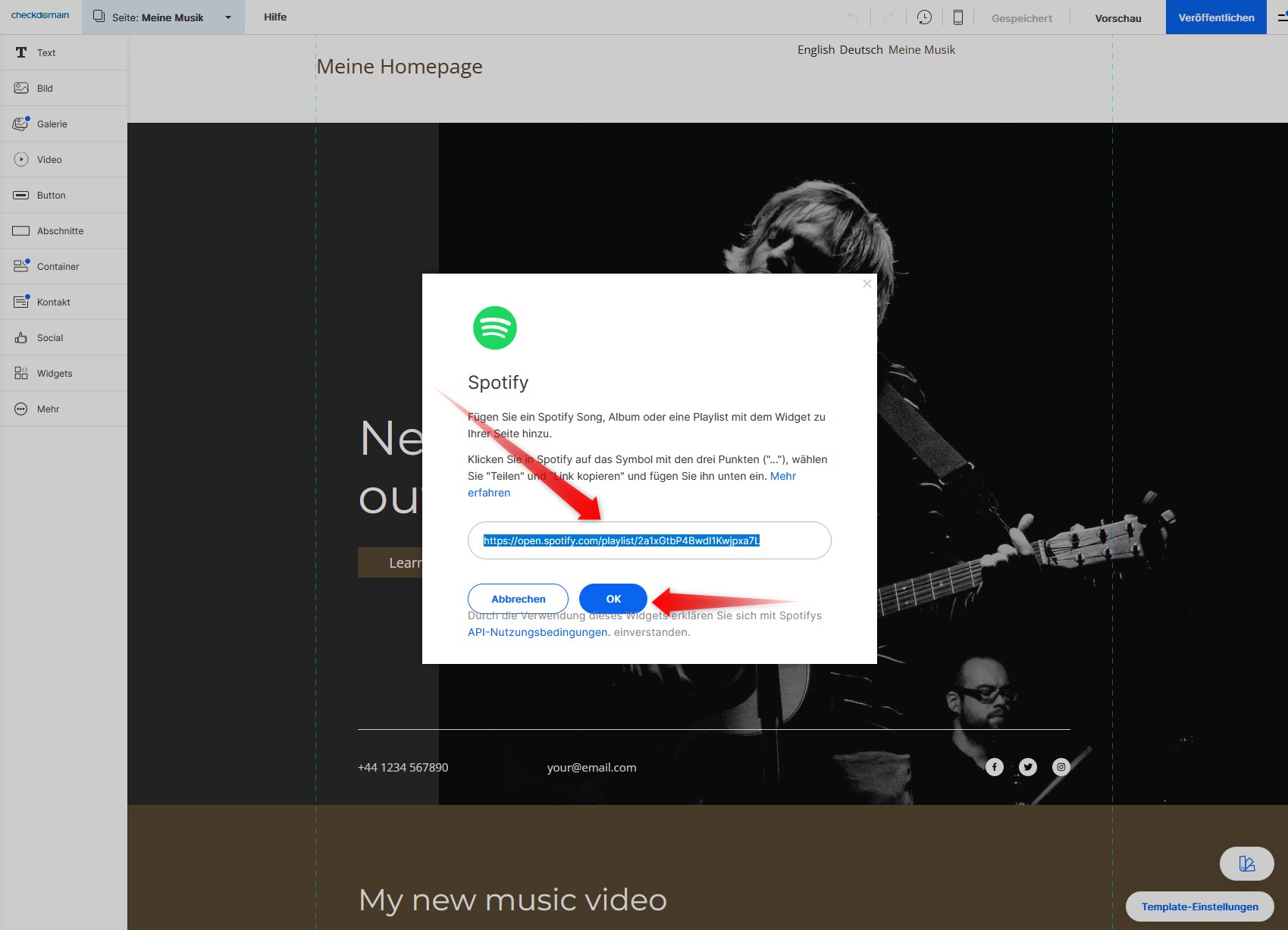This screenshot has width=1288, height=930.
Task: Click the Facebook icon in the footer
Action: click(994, 767)
